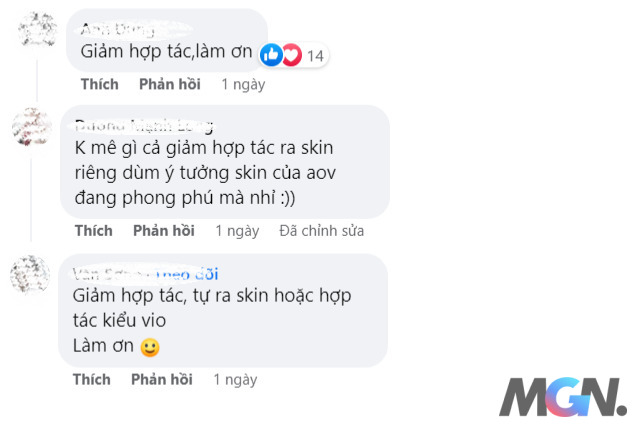Image resolution: width=640 pixels, height=426 pixels.
Task: Open the second commenter's avatar
Action: (32, 127)
